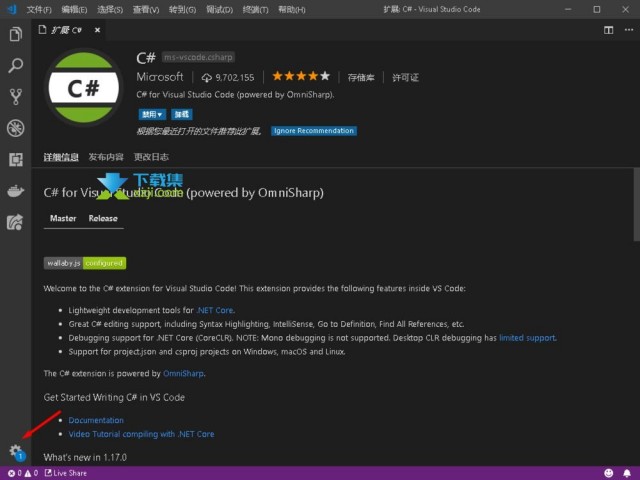Open the .NET Core link
The width and height of the screenshot is (640, 480).
click(x=215, y=310)
